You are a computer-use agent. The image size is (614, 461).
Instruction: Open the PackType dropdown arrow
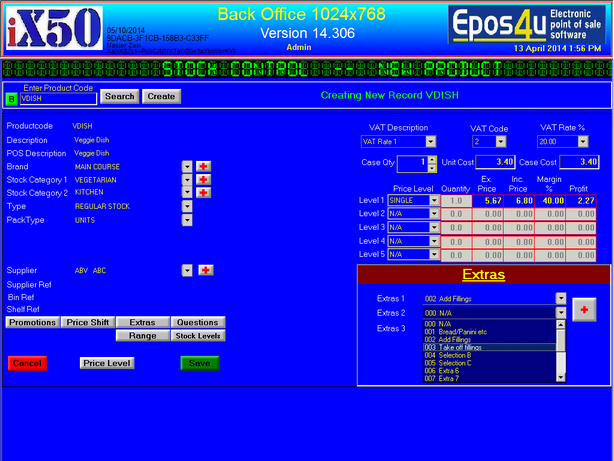pyautogui.click(x=187, y=220)
